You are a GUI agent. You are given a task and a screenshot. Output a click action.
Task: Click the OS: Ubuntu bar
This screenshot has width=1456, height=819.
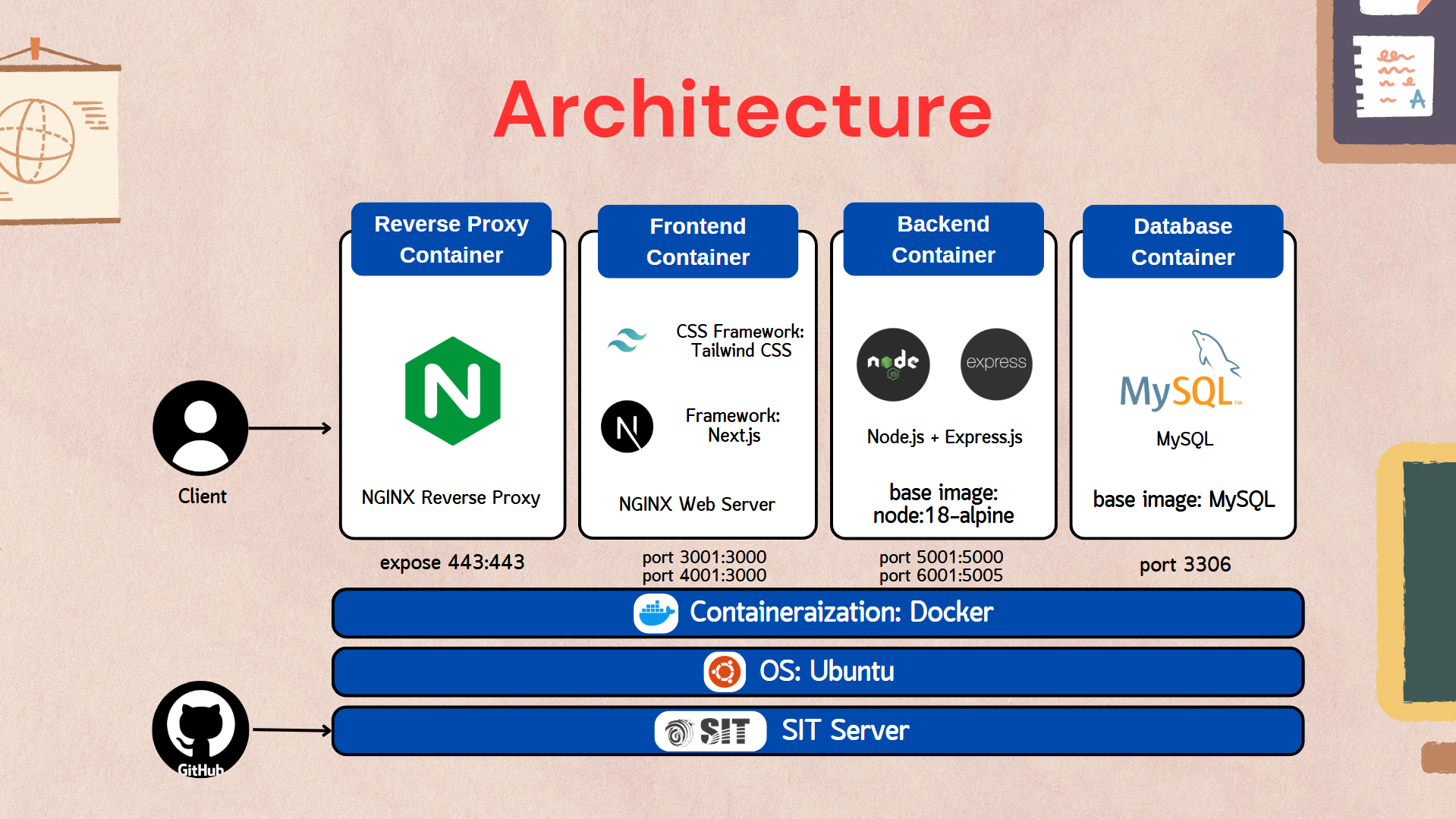point(818,672)
